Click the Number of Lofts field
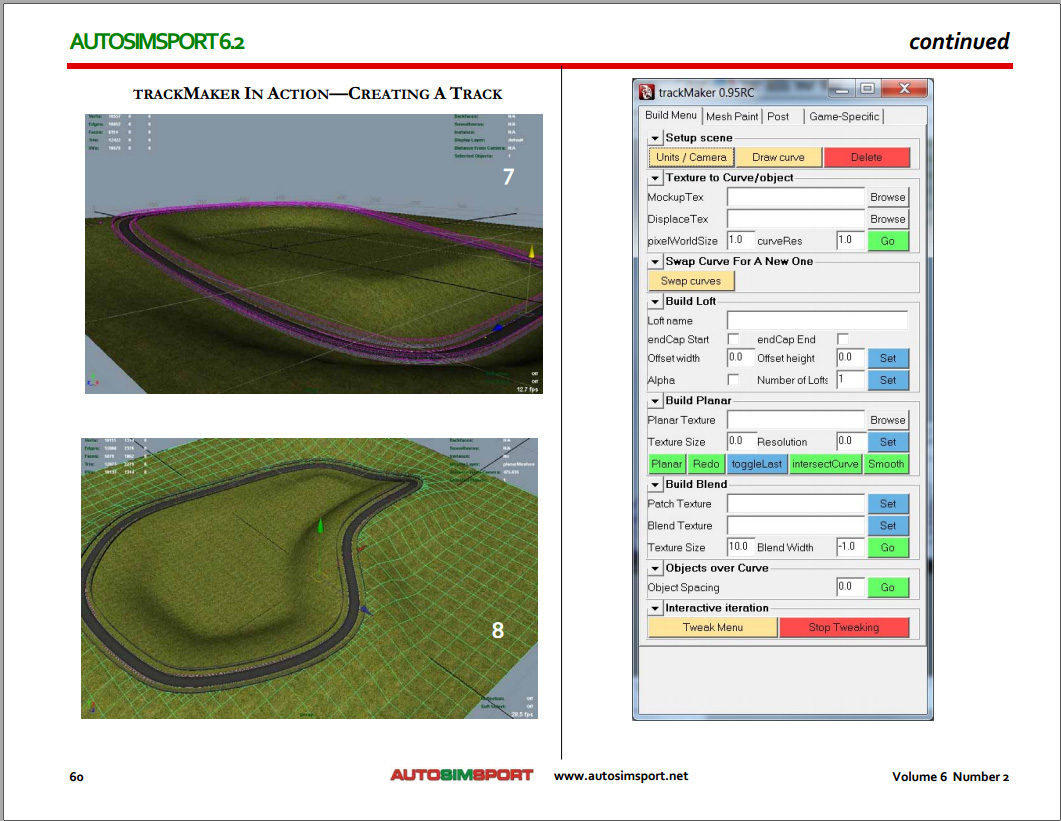Screen dimensions: 1061x821 tap(851, 380)
